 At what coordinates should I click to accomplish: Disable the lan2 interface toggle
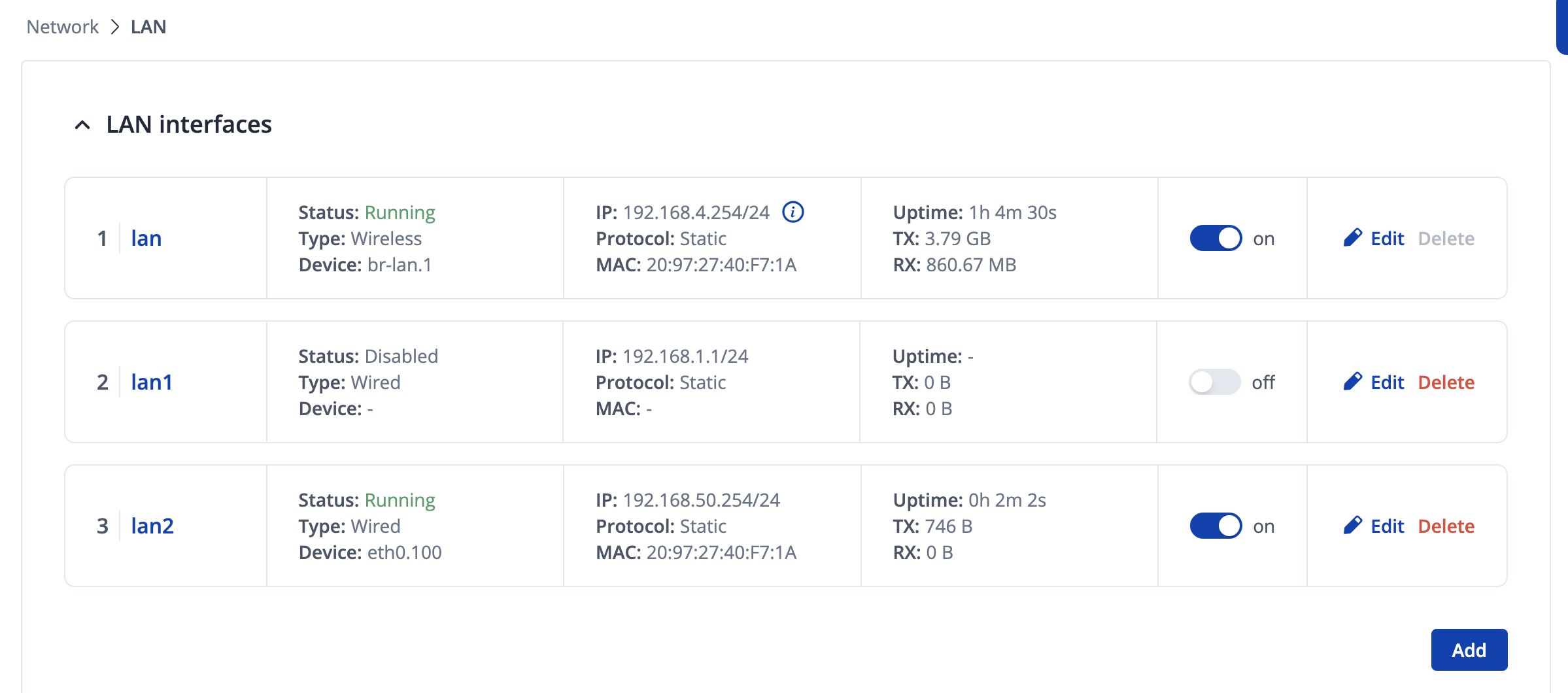[x=1216, y=526]
